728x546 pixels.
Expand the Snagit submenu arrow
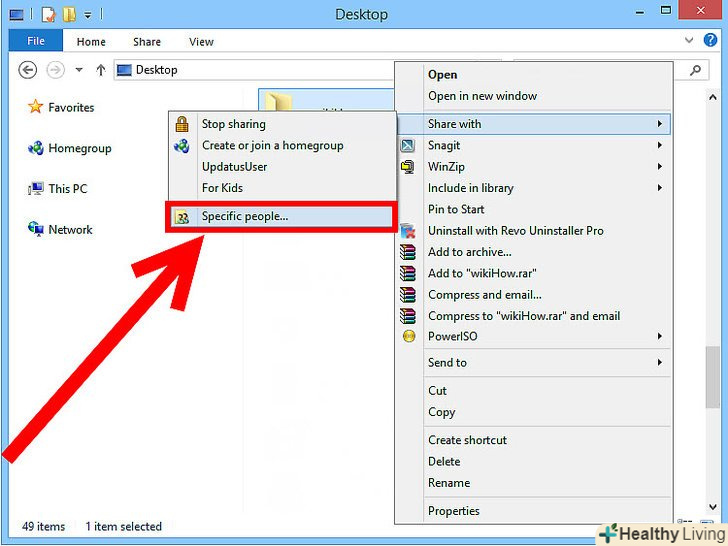pyautogui.click(x=659, y=145)
